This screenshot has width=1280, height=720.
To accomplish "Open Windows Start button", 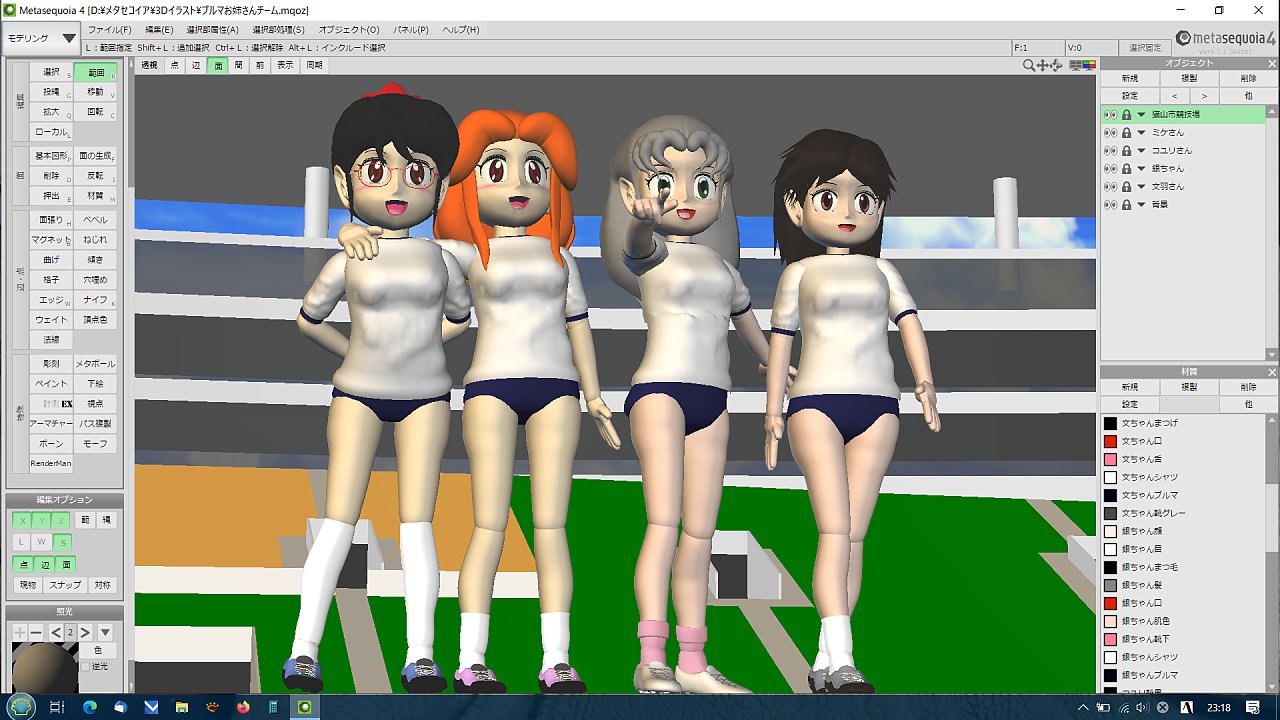I will [20, 707].
